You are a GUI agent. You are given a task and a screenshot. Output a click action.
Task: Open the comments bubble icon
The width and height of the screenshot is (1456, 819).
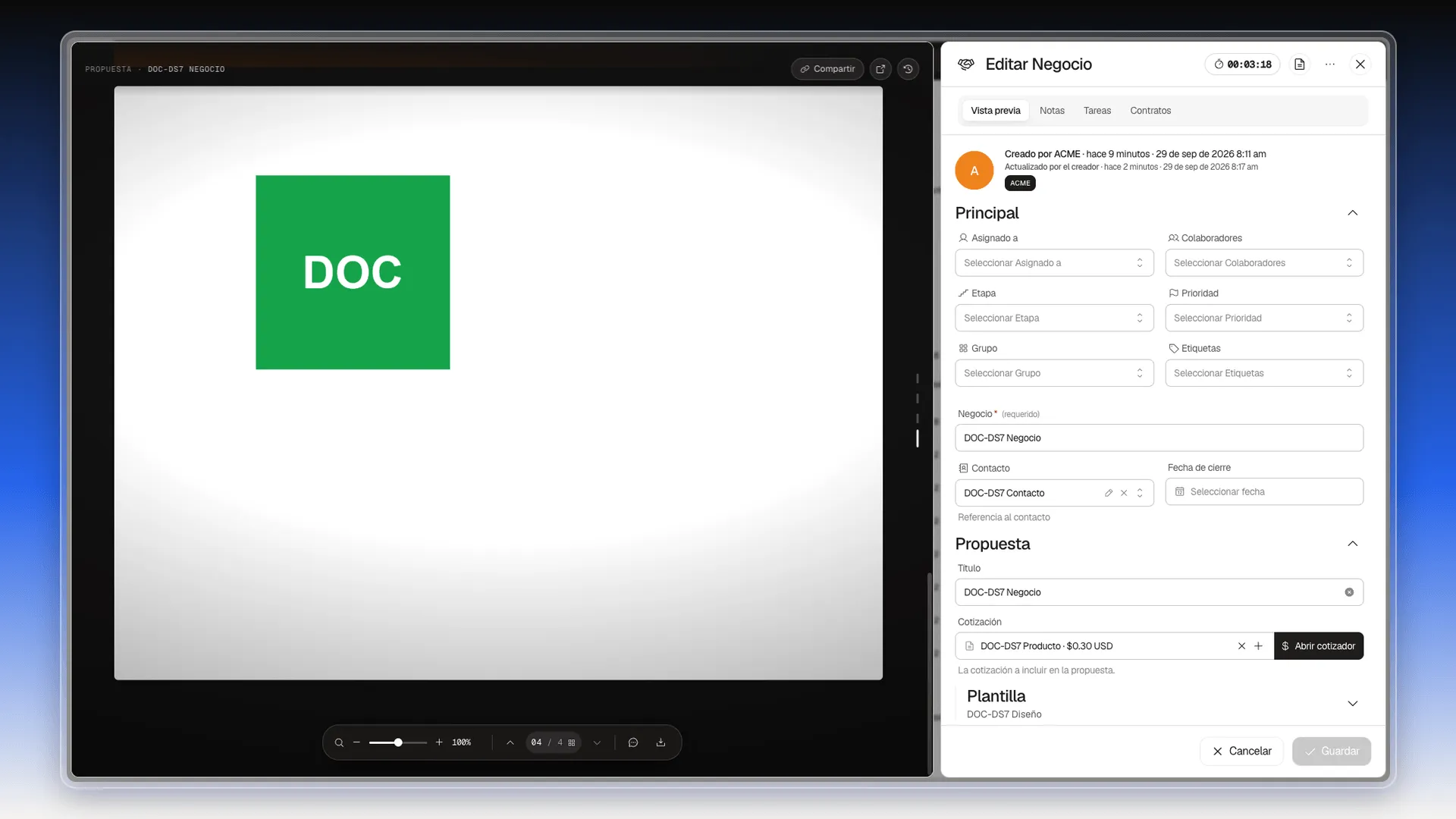pos(633,742)
